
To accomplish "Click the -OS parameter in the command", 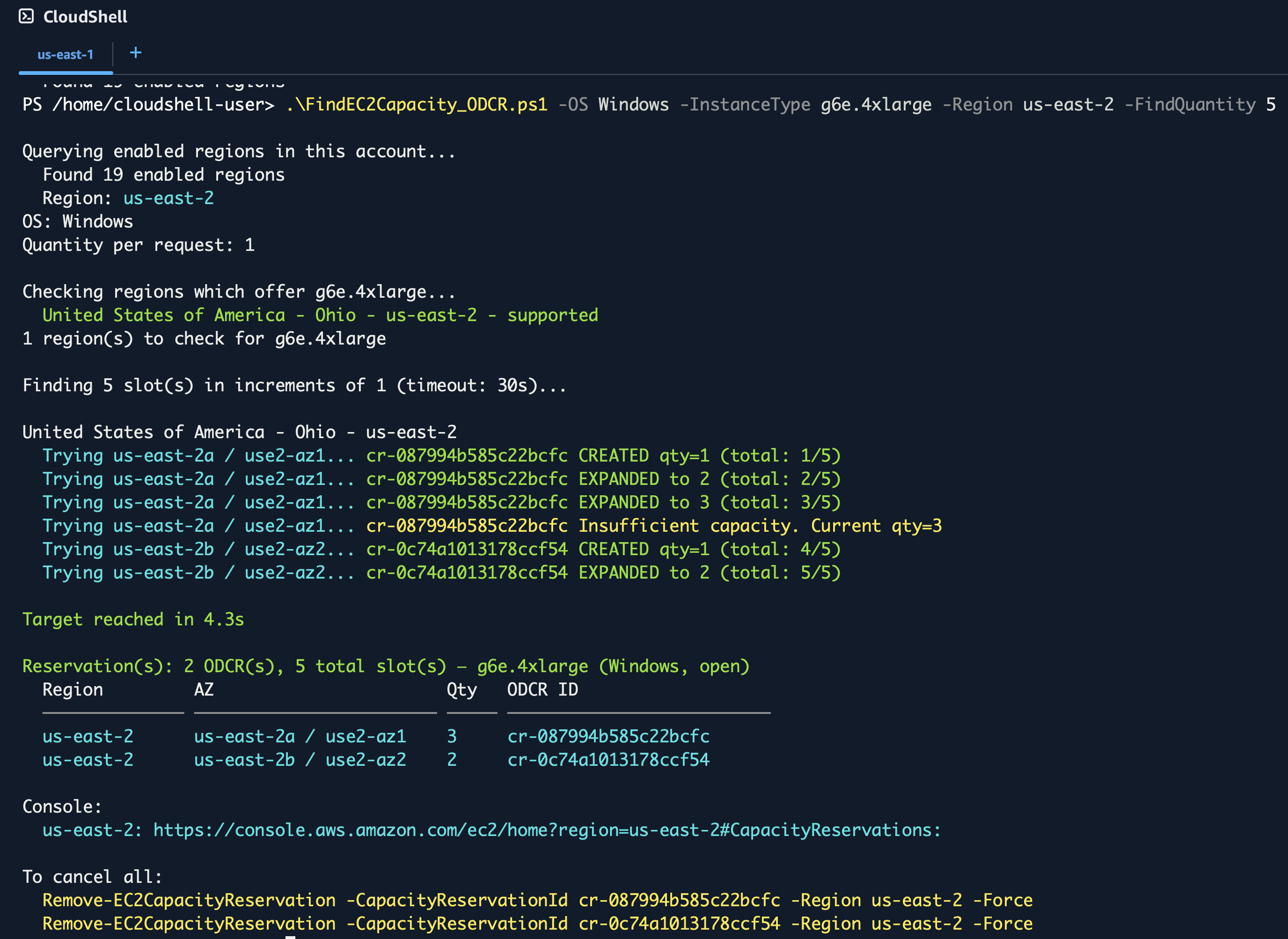I will tap(573, 104).
